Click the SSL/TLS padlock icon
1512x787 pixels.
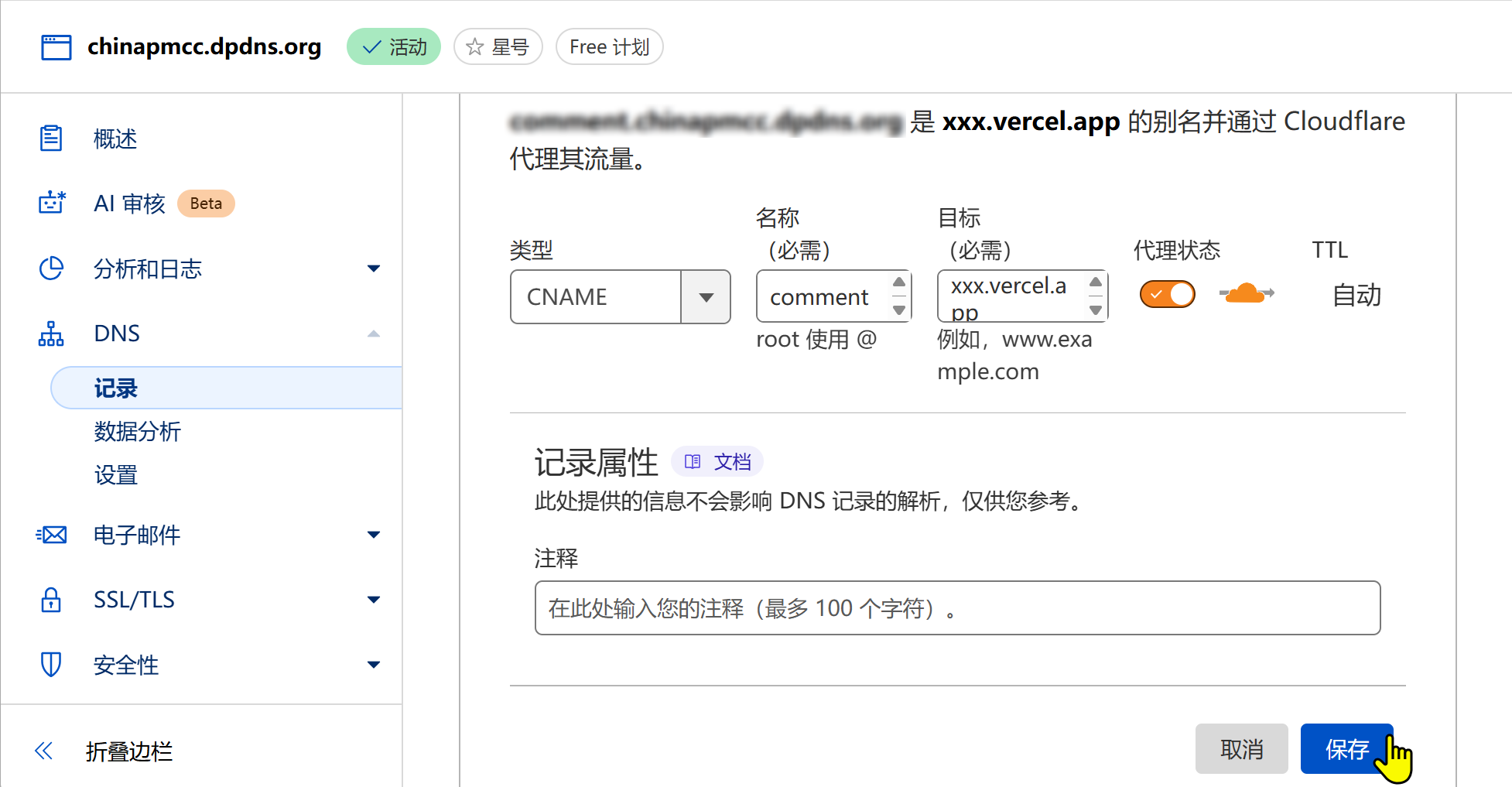pos(51,600)
